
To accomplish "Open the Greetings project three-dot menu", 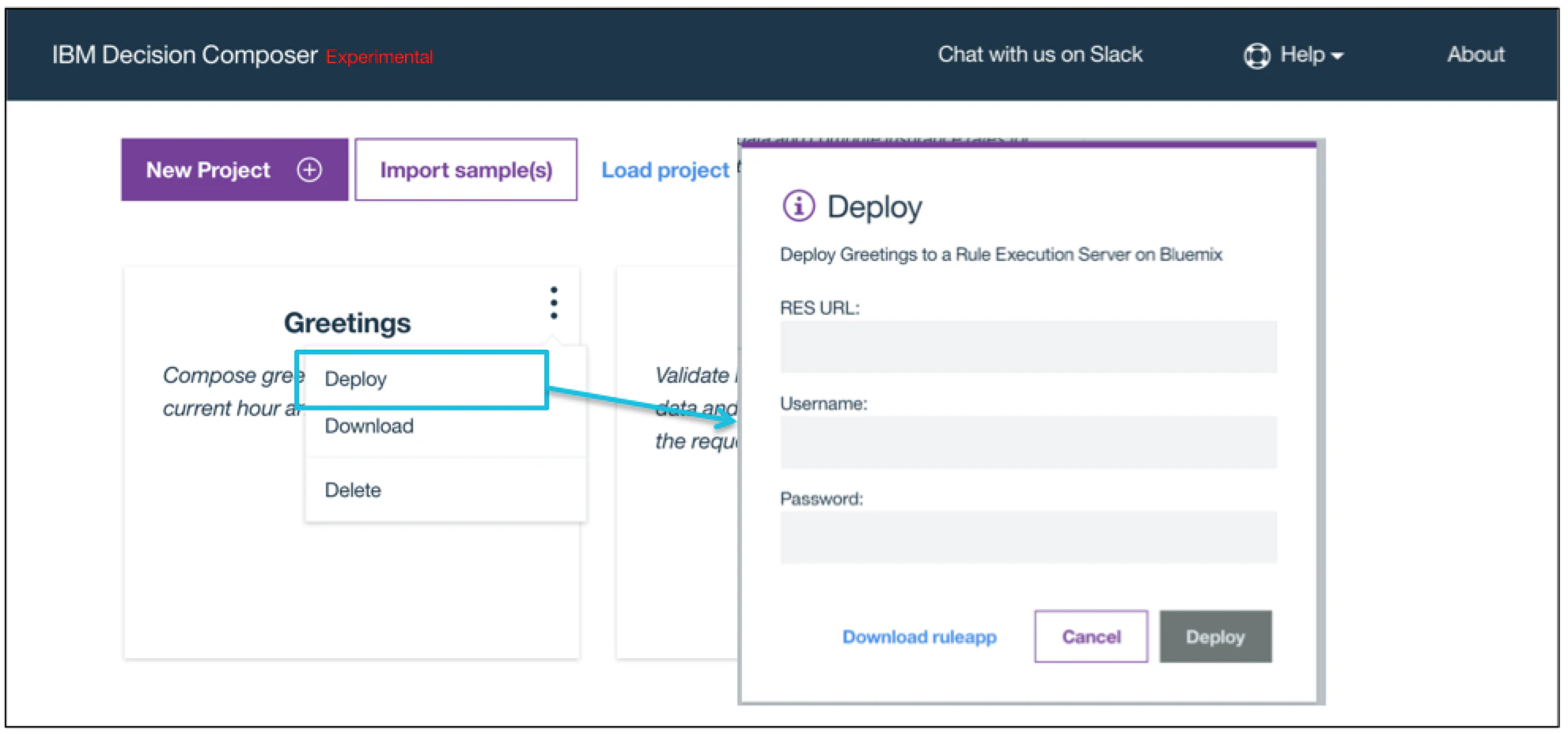I will point(554,303).
